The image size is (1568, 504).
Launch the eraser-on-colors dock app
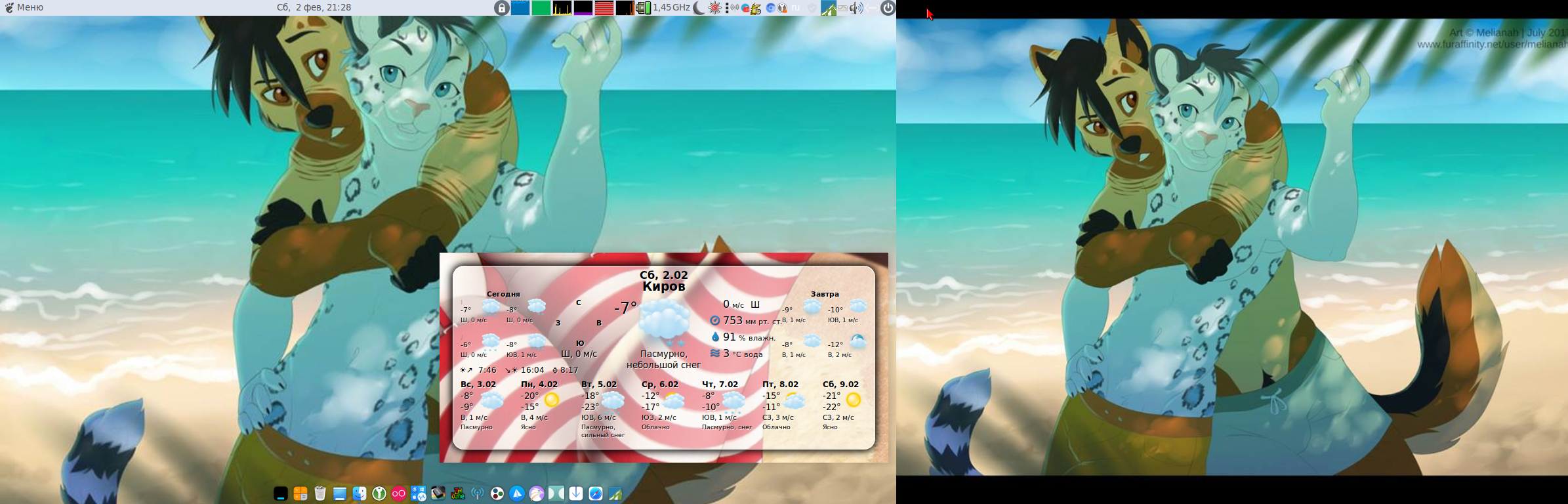point(438,493)
